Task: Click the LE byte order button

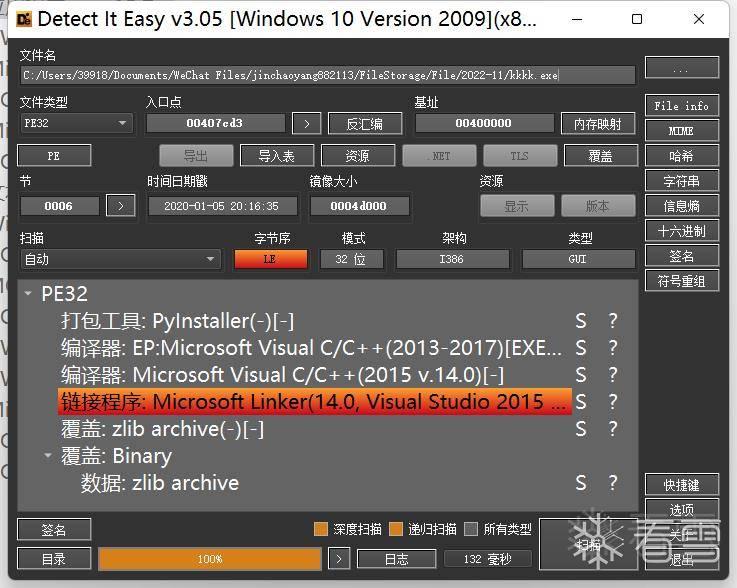Action: (271, 259)
